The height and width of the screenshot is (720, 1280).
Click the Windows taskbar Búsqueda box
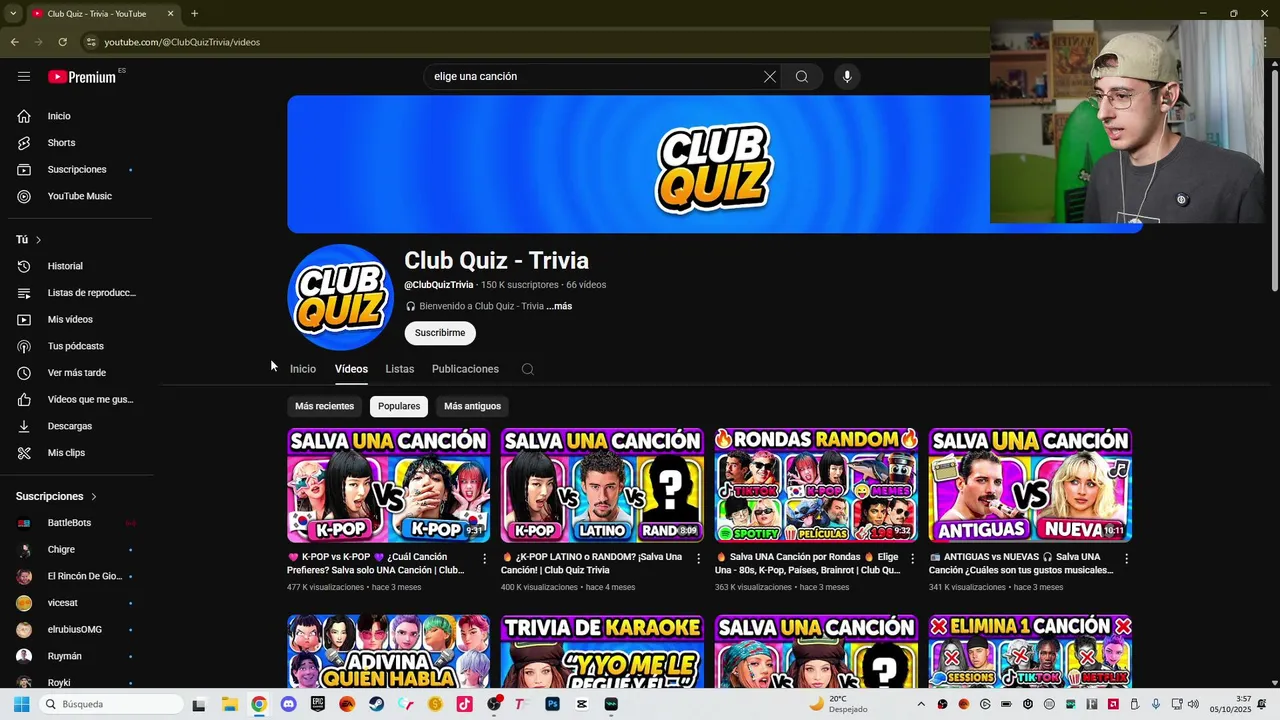[x=110, y=704]
